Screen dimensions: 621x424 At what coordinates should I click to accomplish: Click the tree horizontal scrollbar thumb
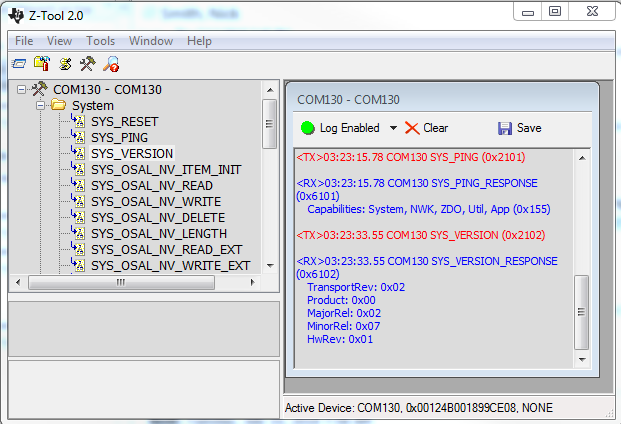(122, 282)
